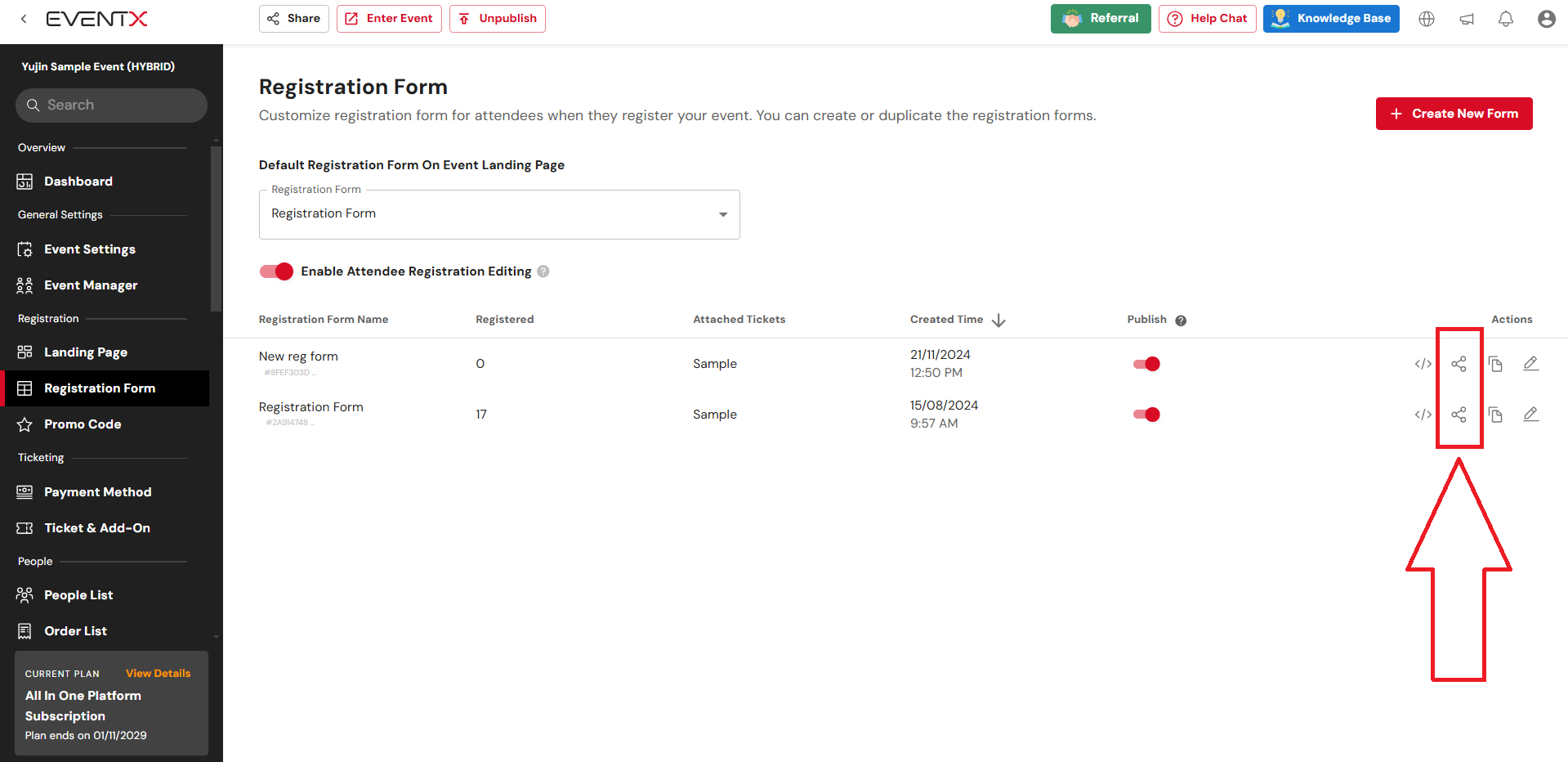Click Create New Form button
This screenshot has height=762, width=1568.
click(x=1454, y=114)
